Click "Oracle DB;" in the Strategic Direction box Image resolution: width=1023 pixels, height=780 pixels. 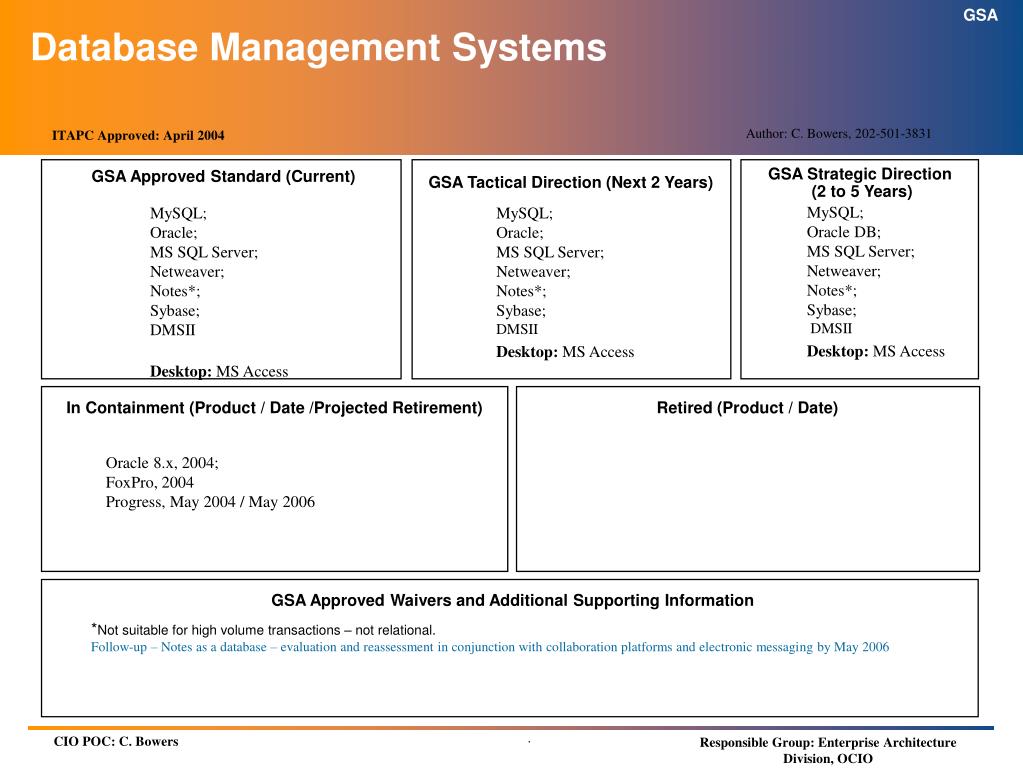point(844,232)
